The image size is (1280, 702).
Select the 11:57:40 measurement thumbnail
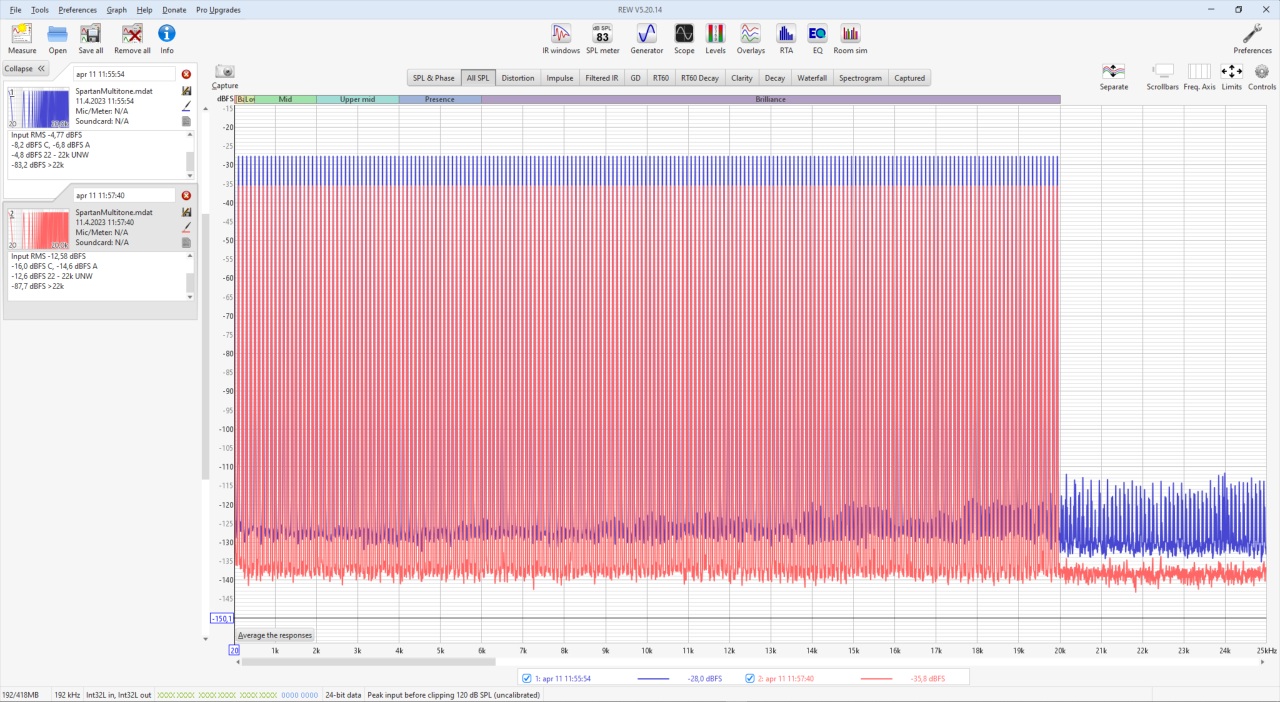tap(39, 229)
